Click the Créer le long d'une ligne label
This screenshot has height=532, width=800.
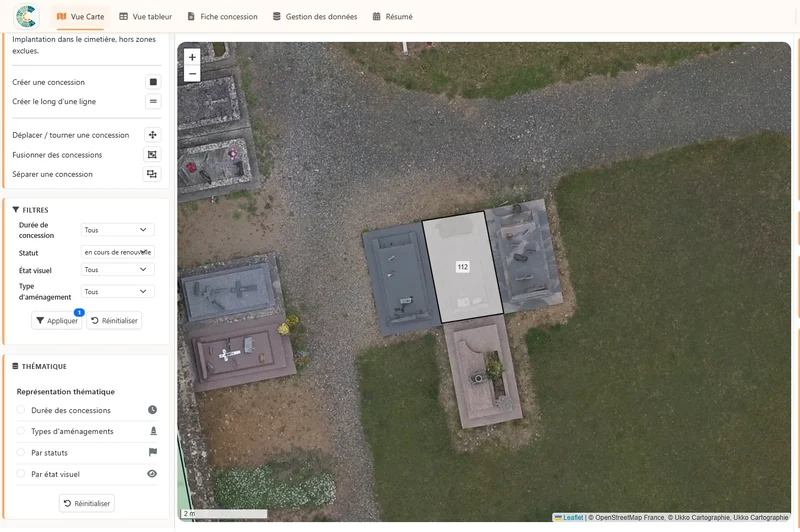[x=54, y=102]
